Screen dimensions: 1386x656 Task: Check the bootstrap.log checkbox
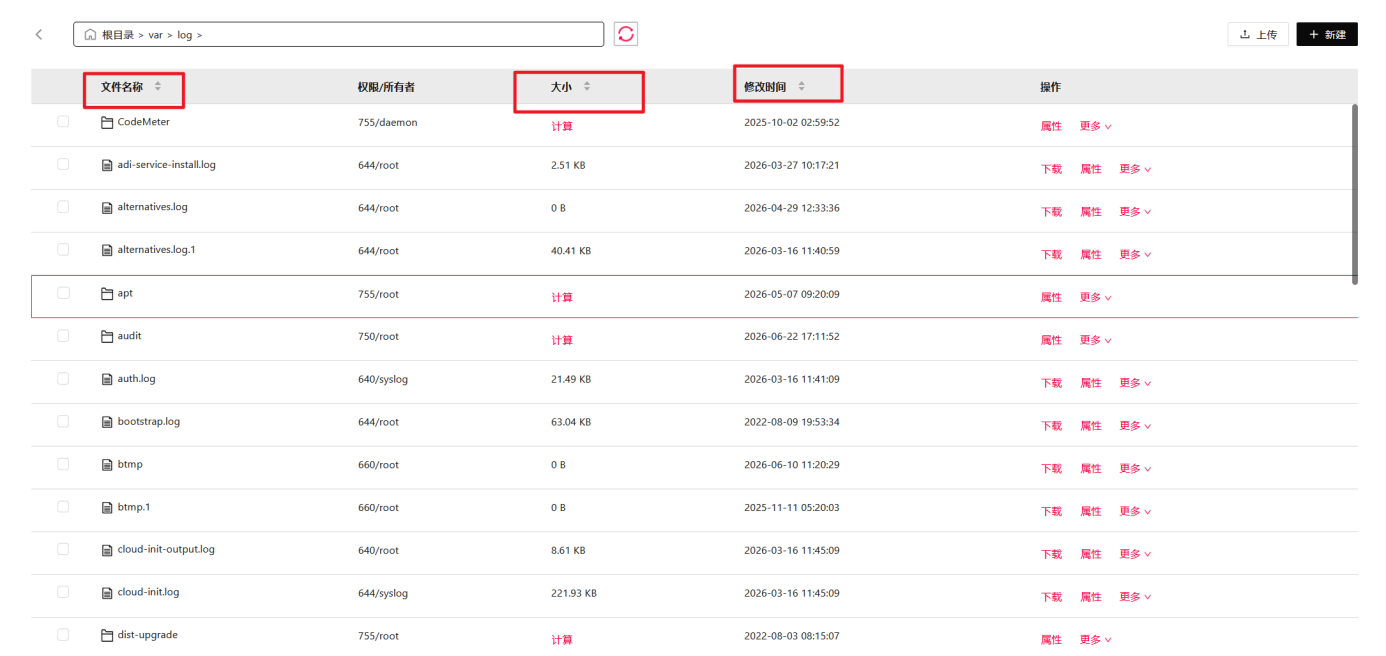coord(63,421)
